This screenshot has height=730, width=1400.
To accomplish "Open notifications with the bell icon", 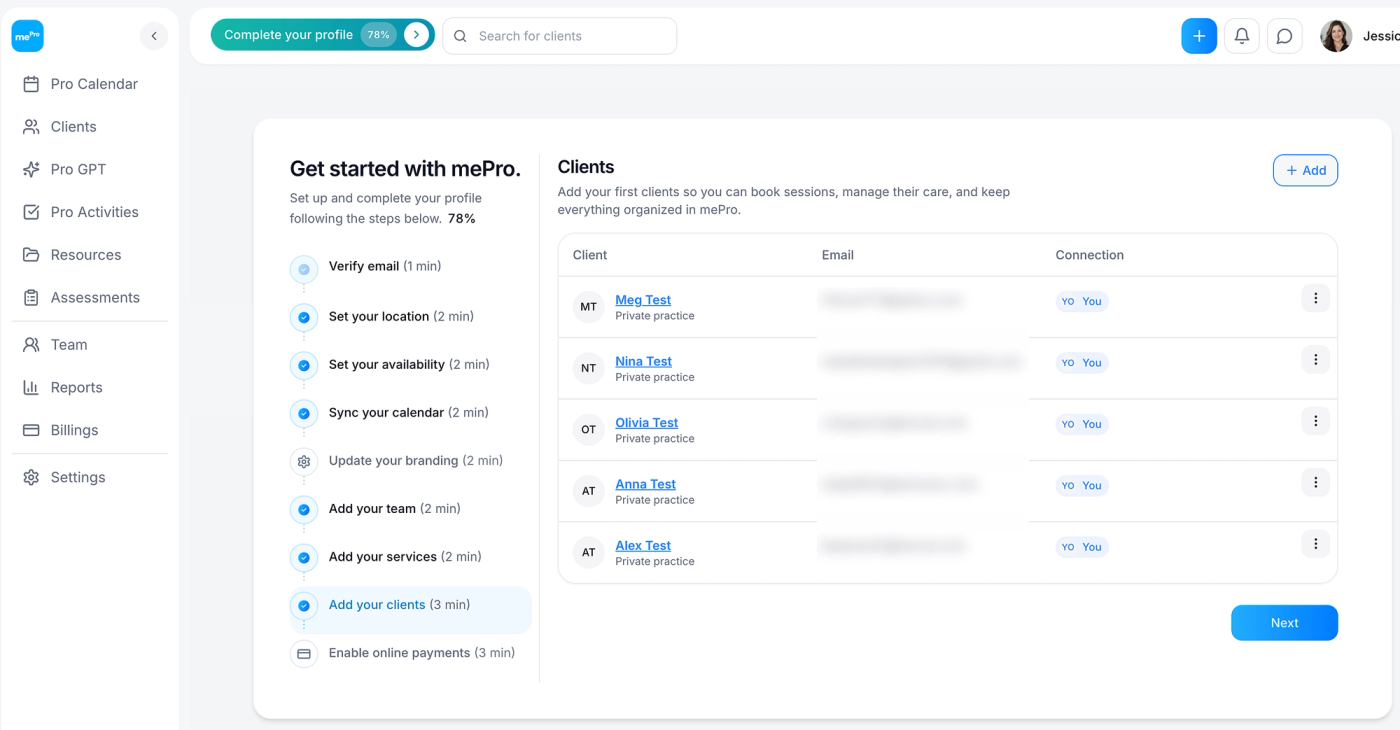I will pos(1242,36).
